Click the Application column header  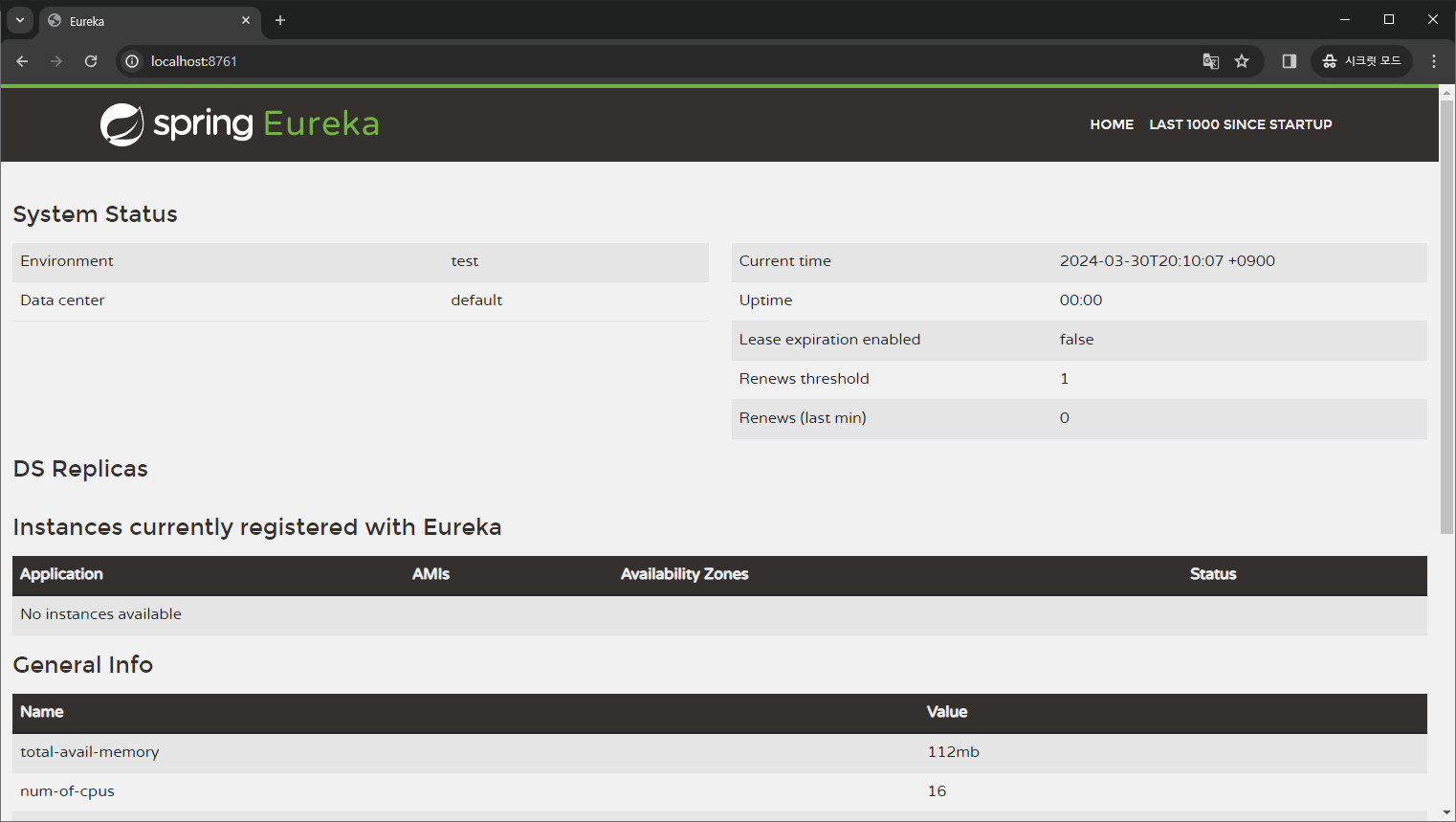(x=61, y=574)
